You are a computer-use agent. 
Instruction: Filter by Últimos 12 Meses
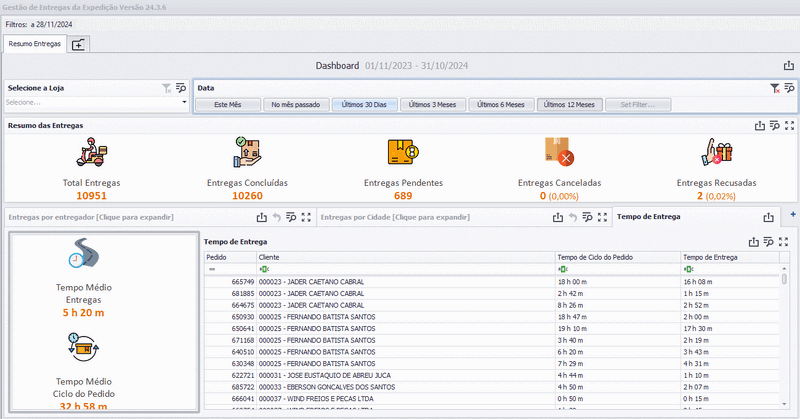[569, 105]
